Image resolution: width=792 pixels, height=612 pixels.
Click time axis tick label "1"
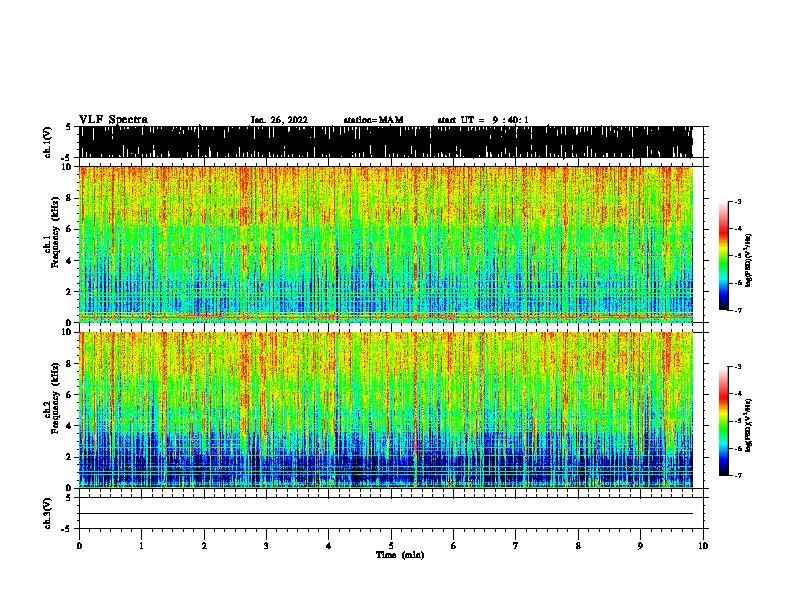[x=141, y=546]
